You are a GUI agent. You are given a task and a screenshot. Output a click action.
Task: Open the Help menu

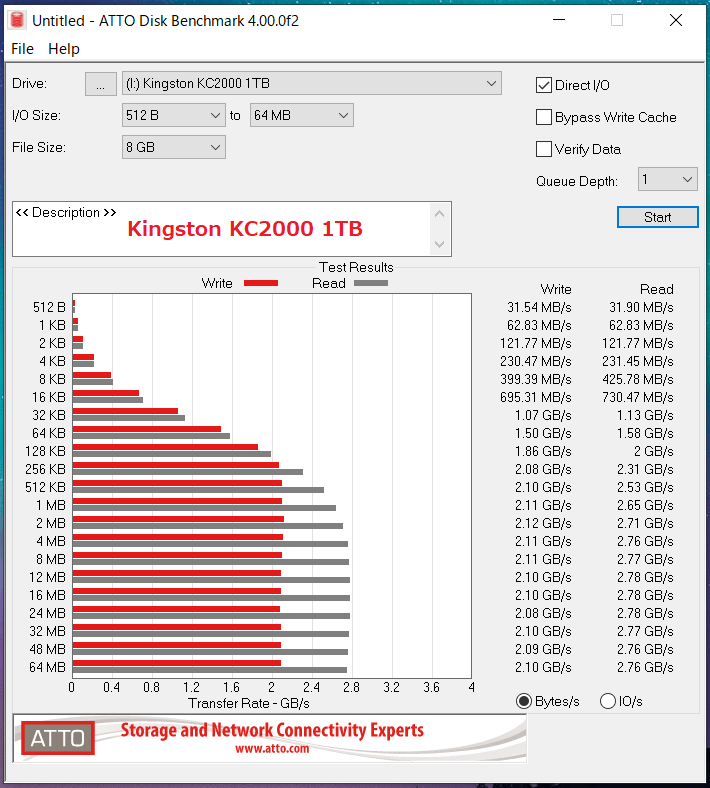tap(64, 49)
